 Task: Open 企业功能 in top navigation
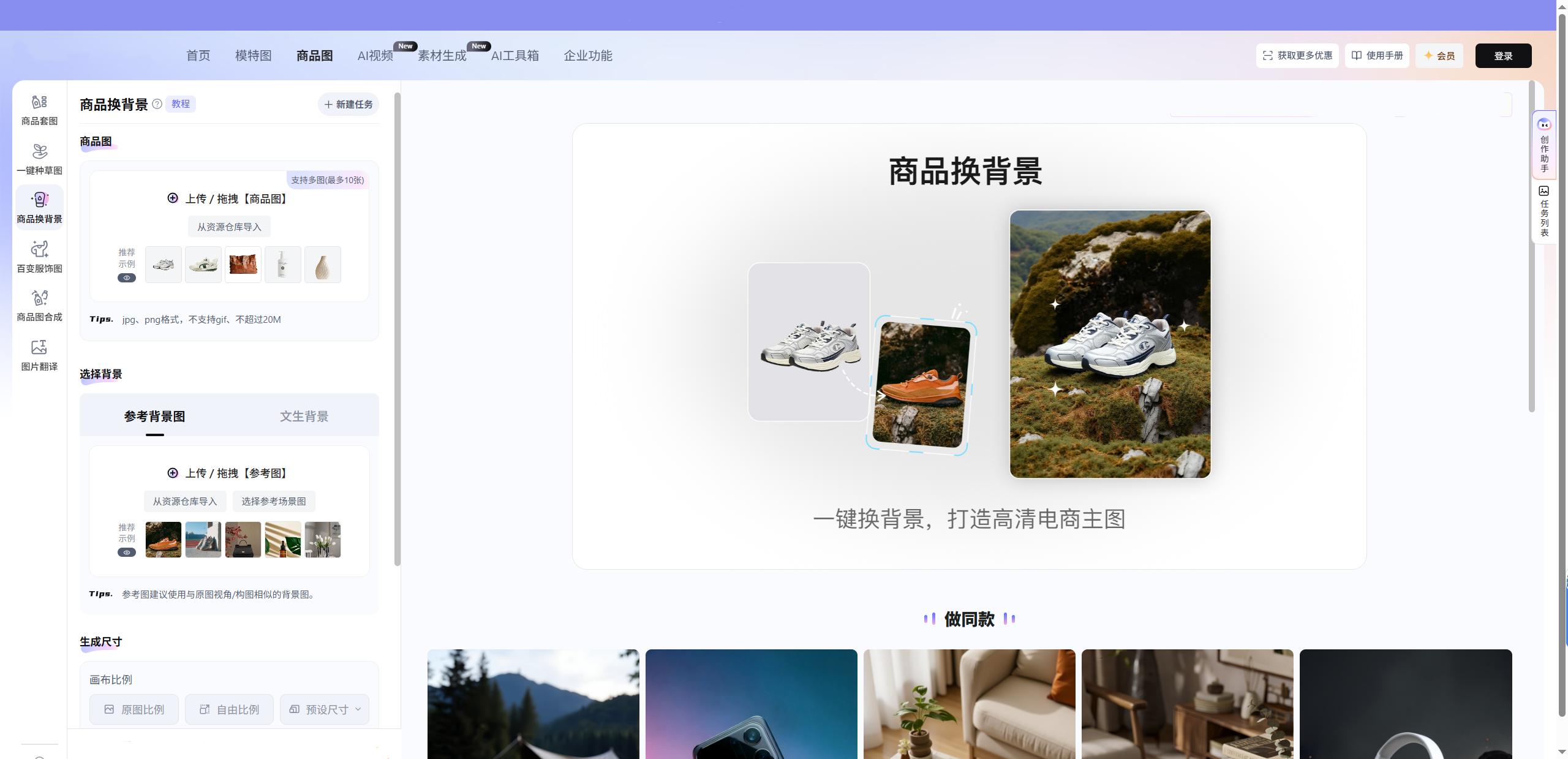587,56
